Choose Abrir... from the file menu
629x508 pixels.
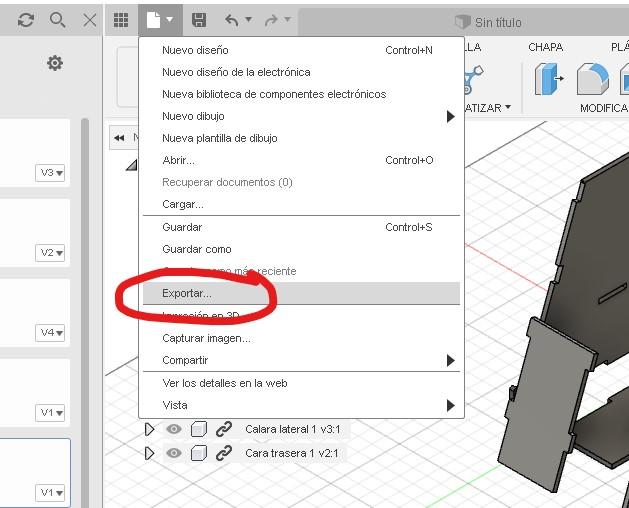301,161
